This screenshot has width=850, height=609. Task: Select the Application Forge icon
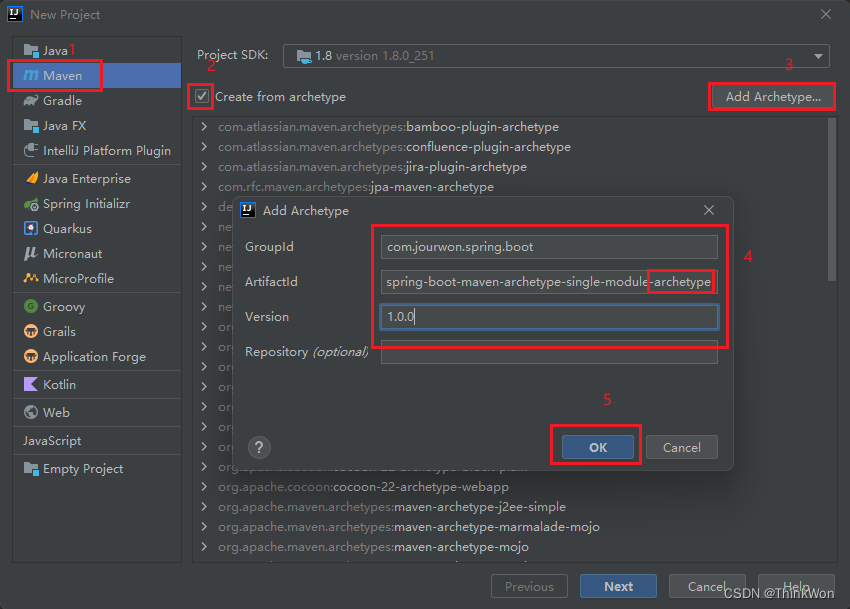(31, 356)
